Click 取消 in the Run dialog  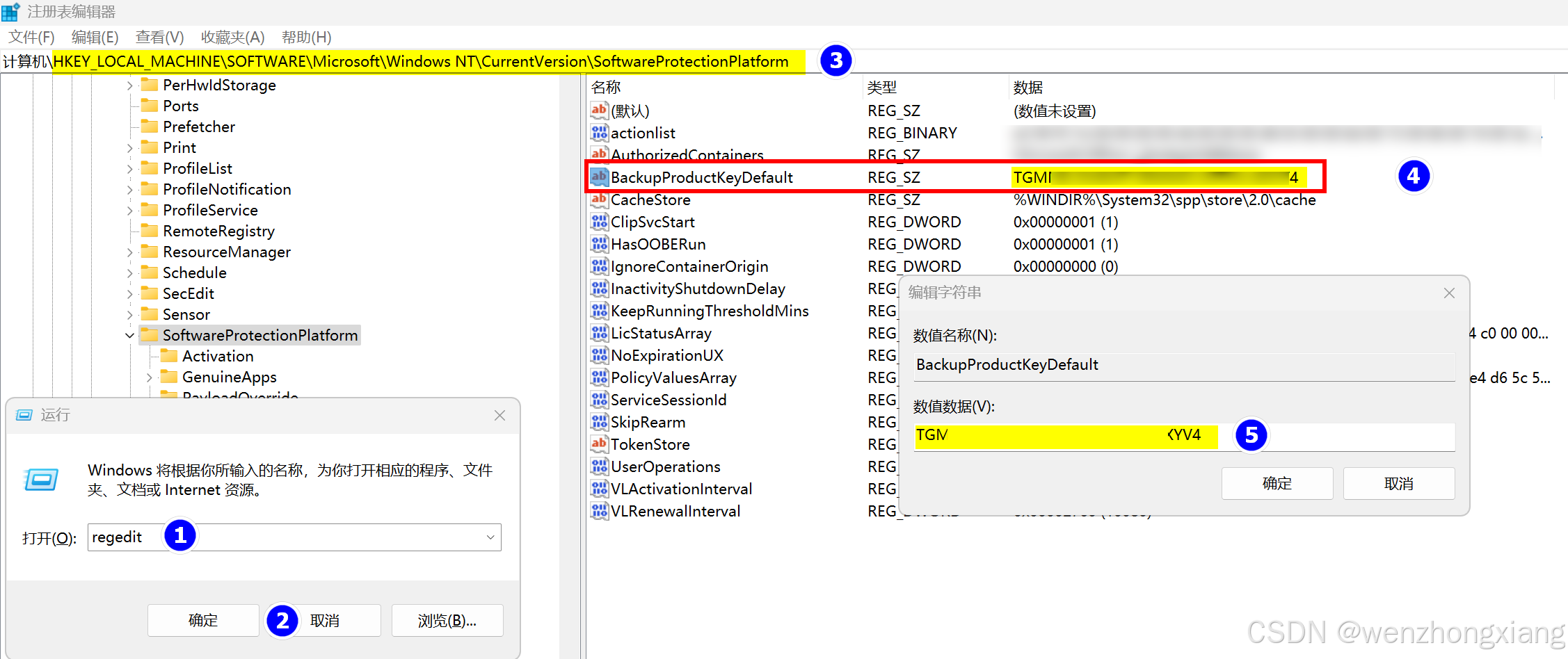325,620
